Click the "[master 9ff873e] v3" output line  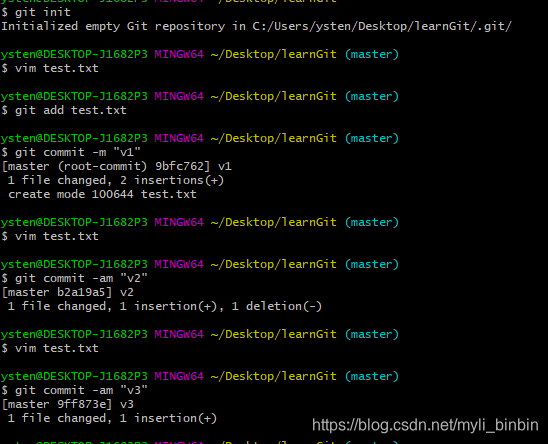[67, 404]
